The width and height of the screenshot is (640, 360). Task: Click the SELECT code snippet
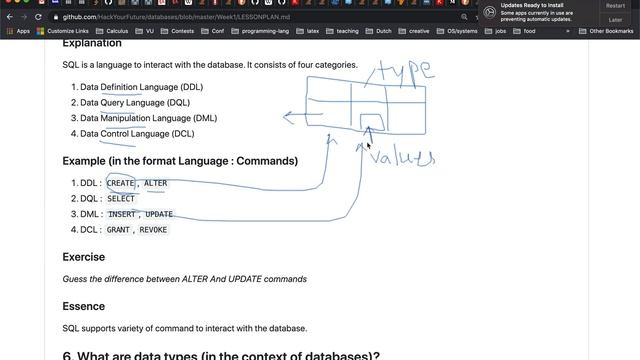point(121,199)
